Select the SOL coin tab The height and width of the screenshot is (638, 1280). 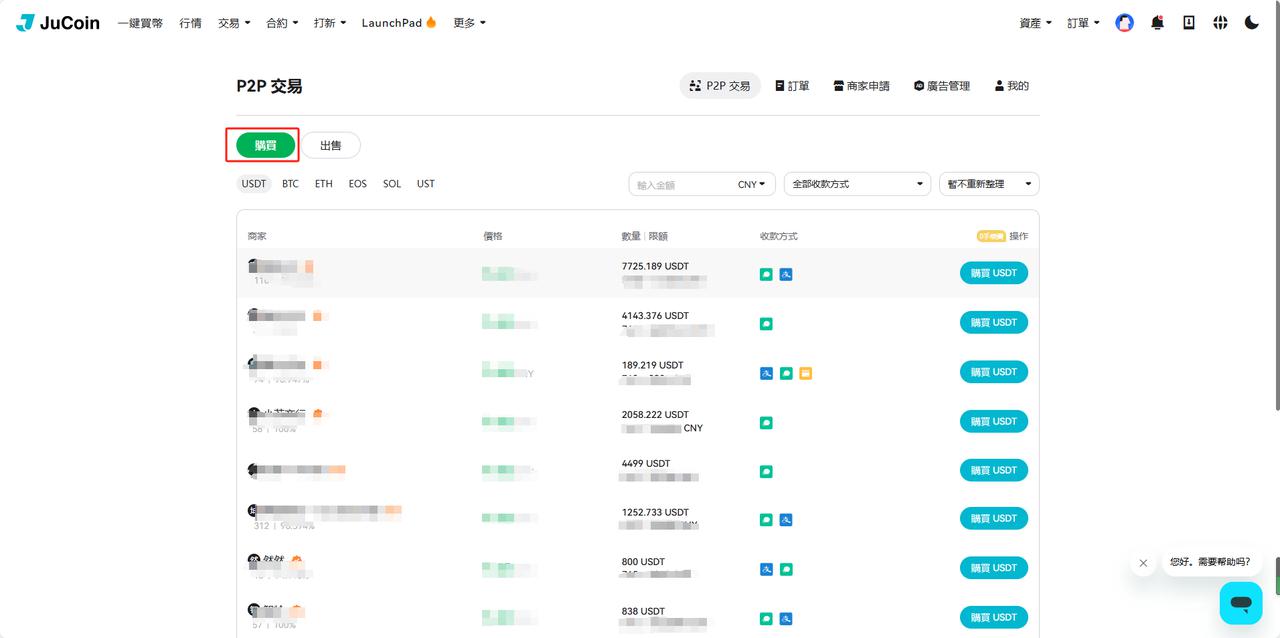click(x=392, y=184)
